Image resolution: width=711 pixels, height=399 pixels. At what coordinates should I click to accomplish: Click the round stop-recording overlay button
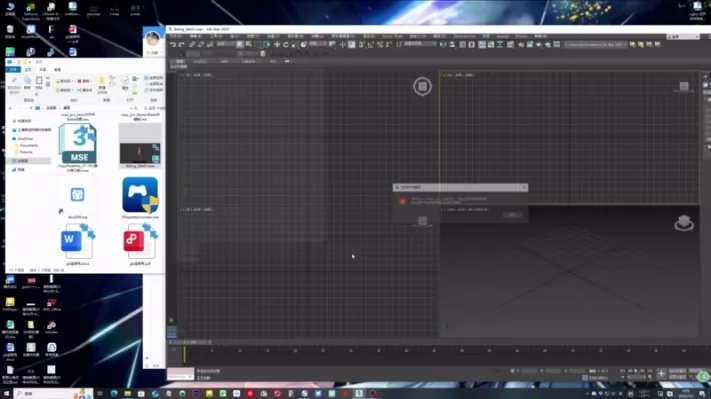422,86
